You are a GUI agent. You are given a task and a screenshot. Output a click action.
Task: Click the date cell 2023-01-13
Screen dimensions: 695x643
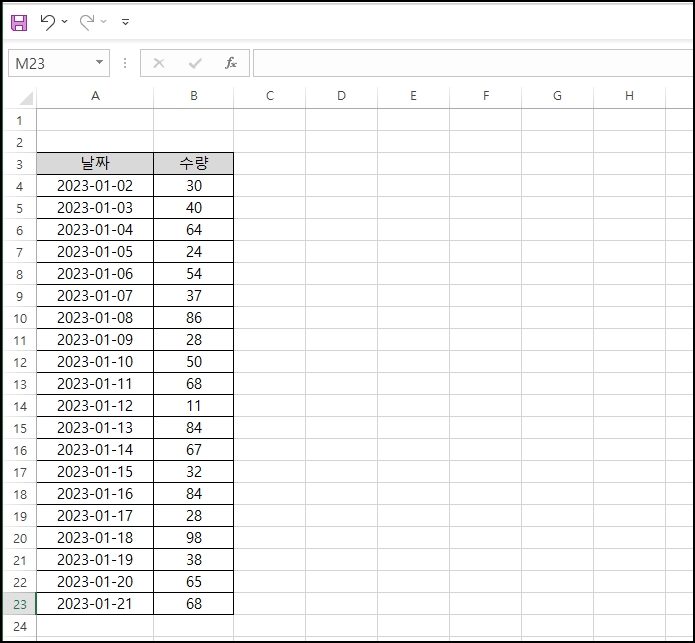95,428
